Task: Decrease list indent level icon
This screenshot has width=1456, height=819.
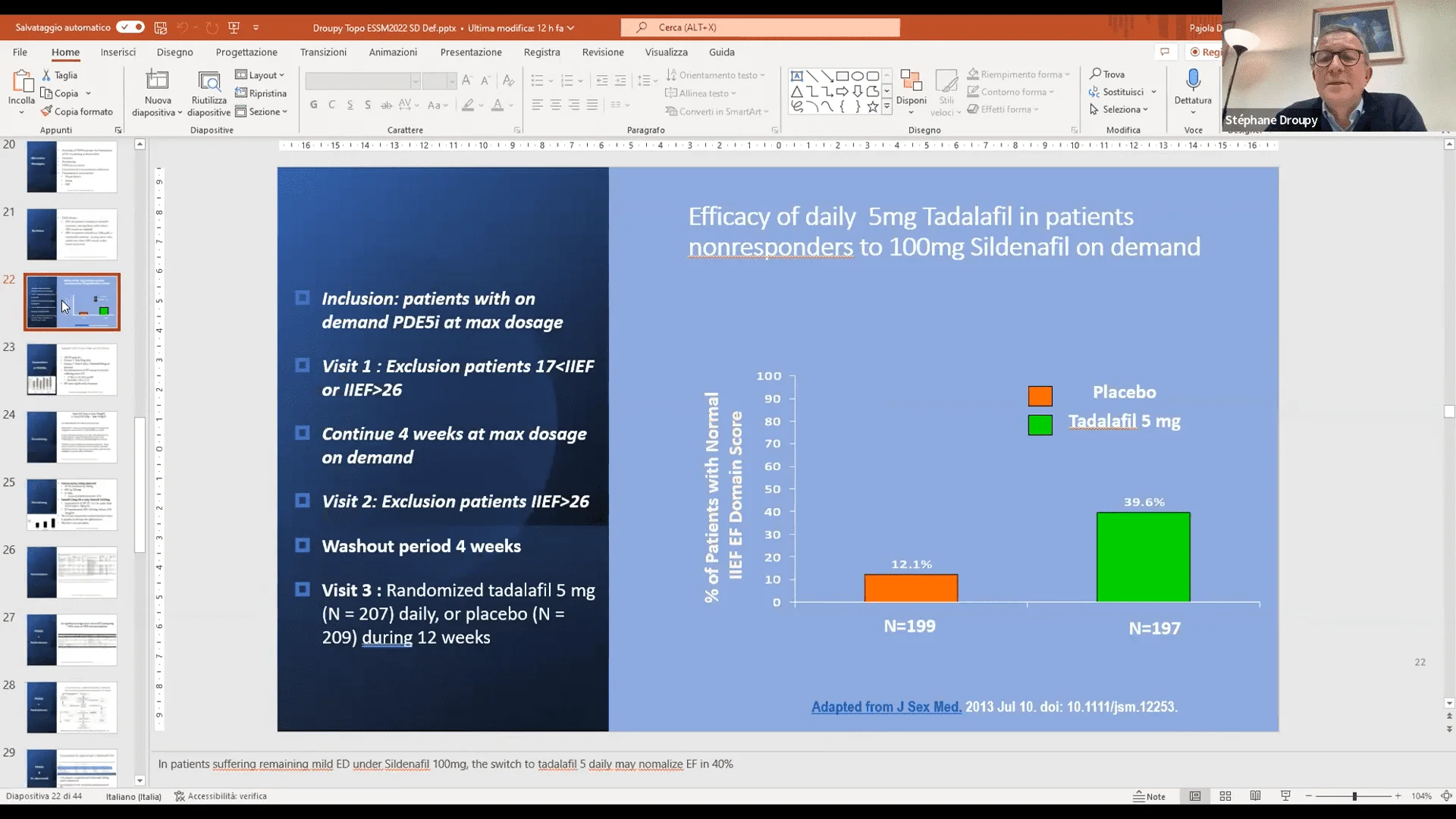Action: [x=602, y=80]
